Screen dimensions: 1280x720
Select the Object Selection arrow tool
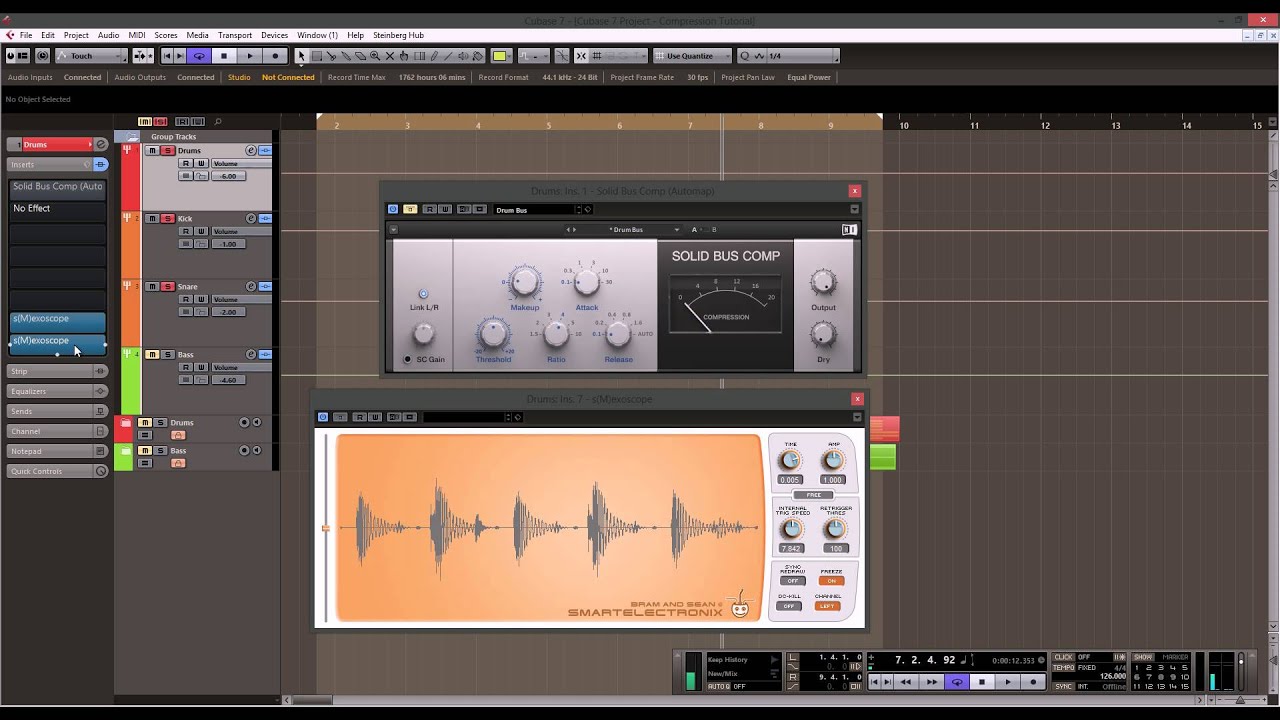301,56
